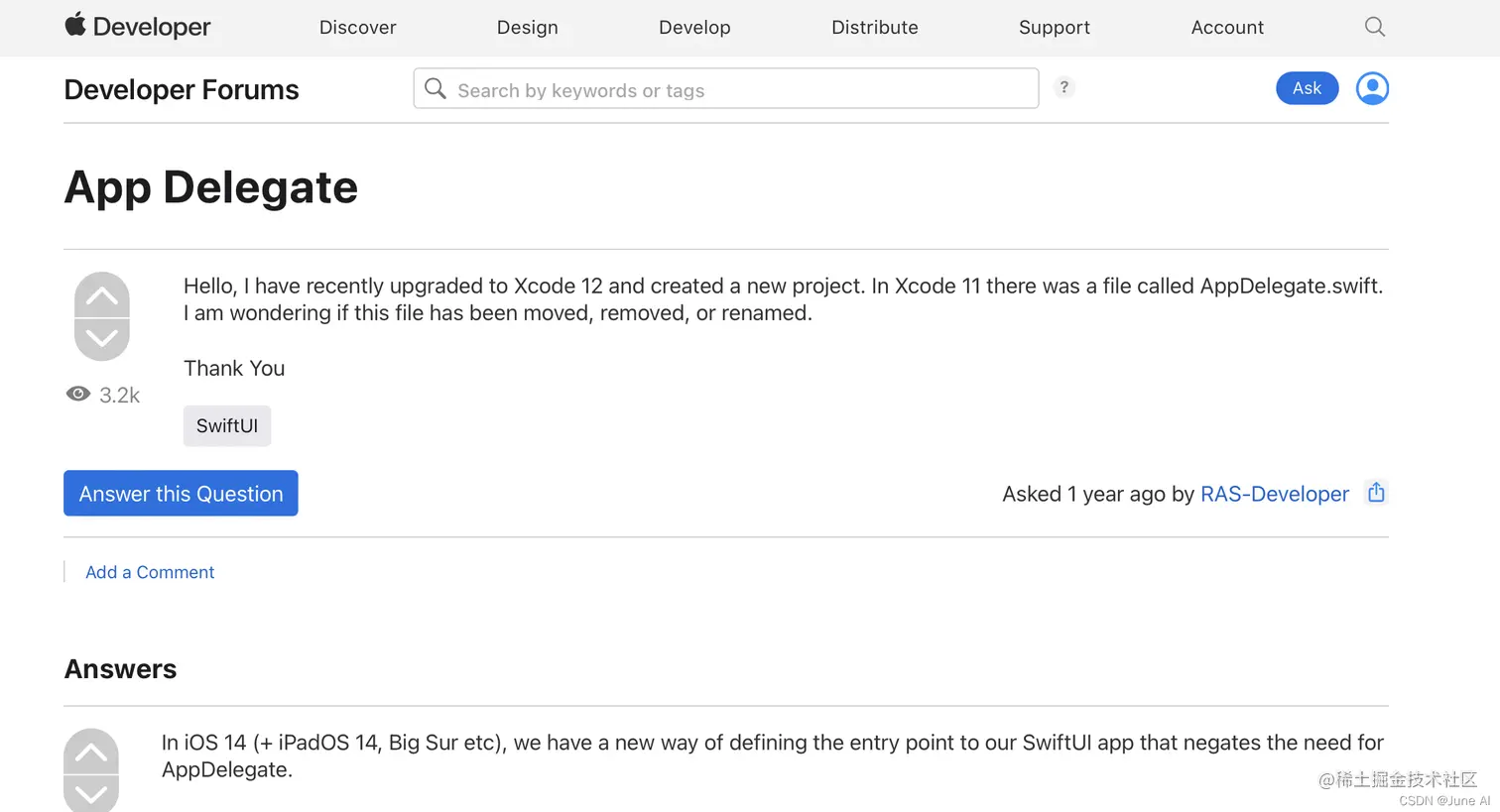This screenshot has width=1500, height=812.
Task: Click the share icon next to RAS-Developer
Action: (x=1376, y=493)
